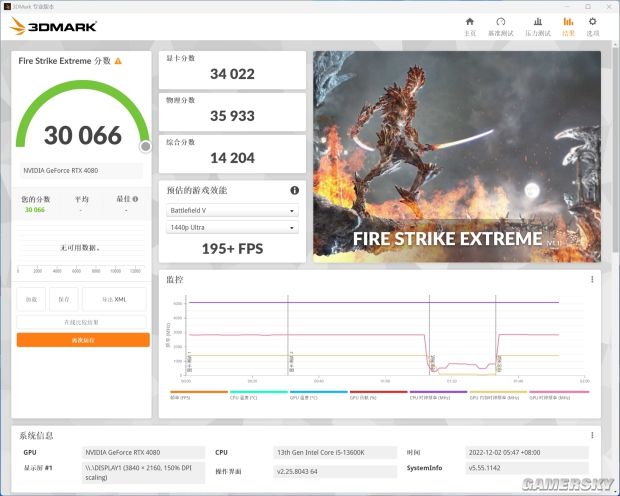Click the info icon next to 最佳

point(135,199)
